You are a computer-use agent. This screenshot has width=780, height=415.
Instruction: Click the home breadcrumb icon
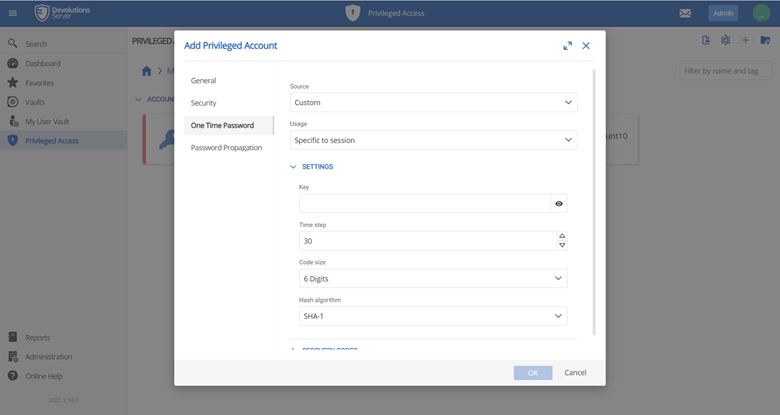pos(147,71)
